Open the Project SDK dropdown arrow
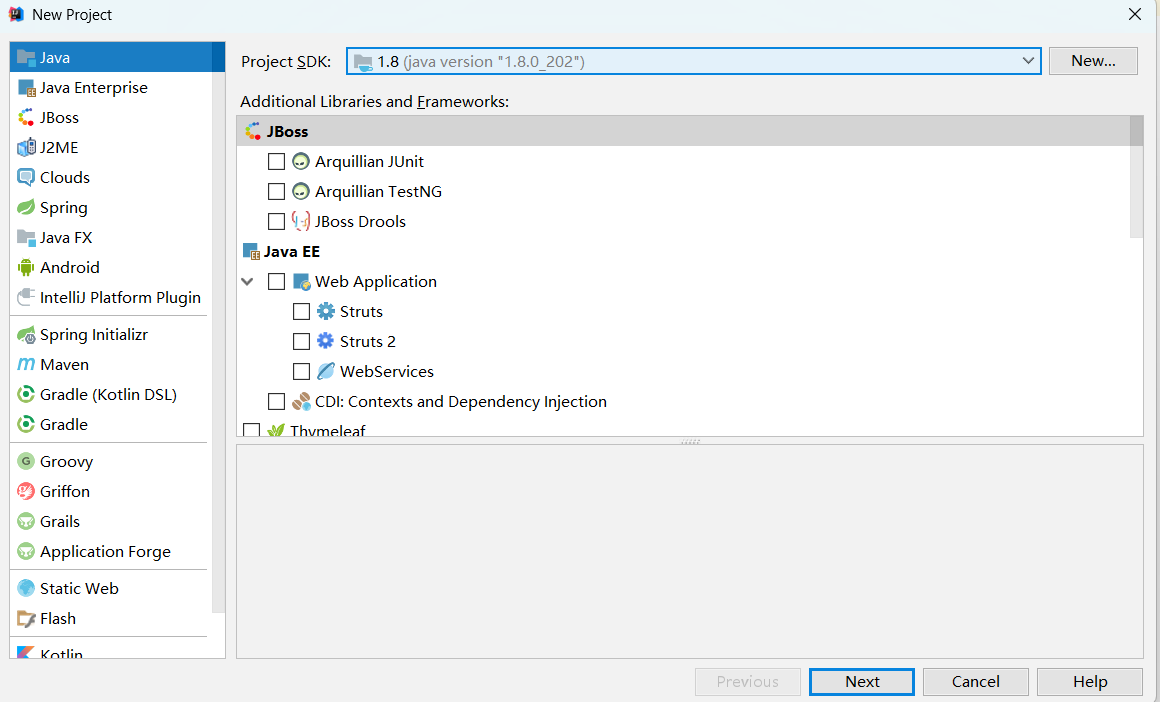This screenshot has width=1160, height=702. pyautogui.click(x=1028, y=61)
